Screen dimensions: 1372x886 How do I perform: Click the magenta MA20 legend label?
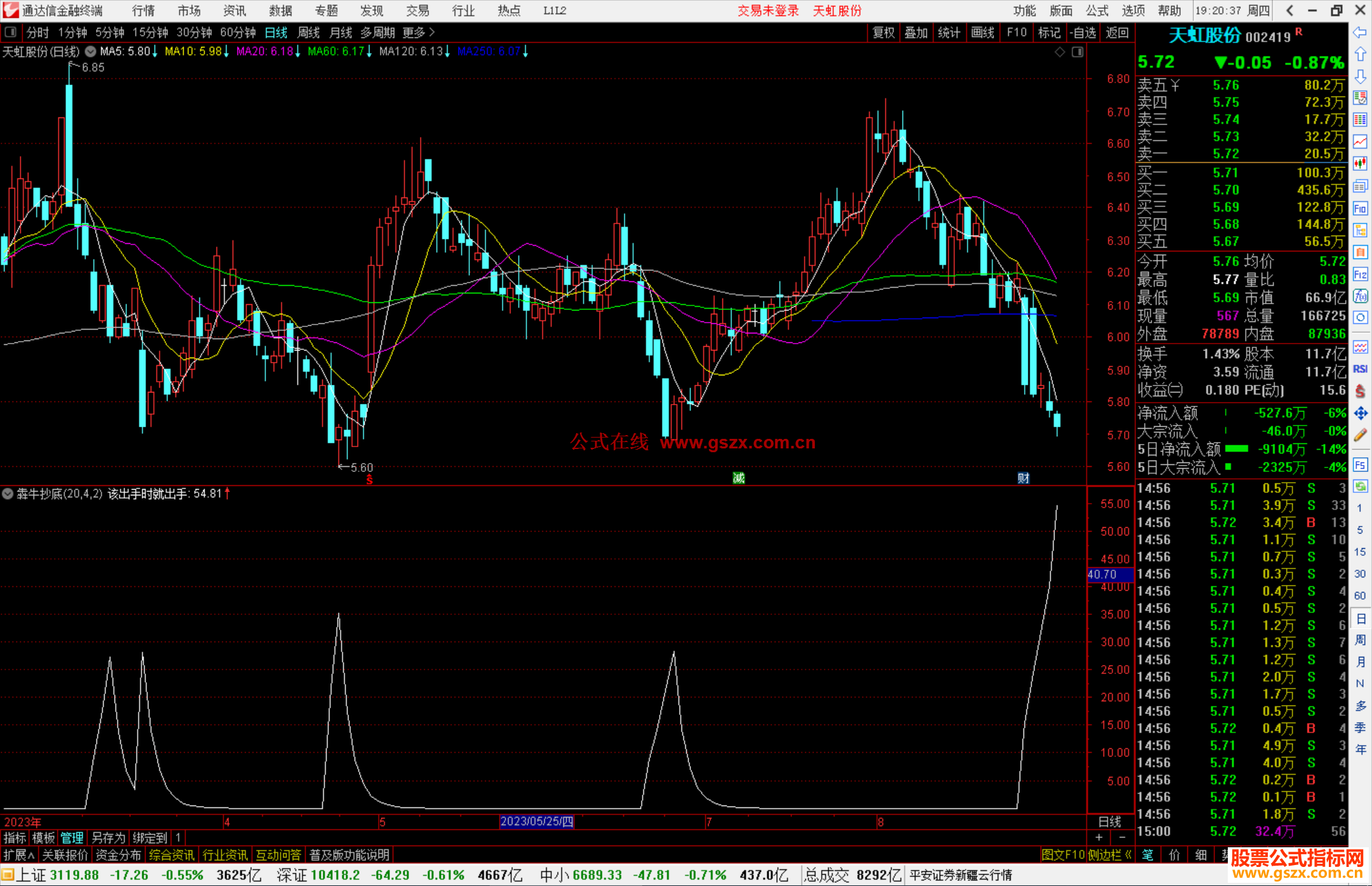(x=264, y=51)
